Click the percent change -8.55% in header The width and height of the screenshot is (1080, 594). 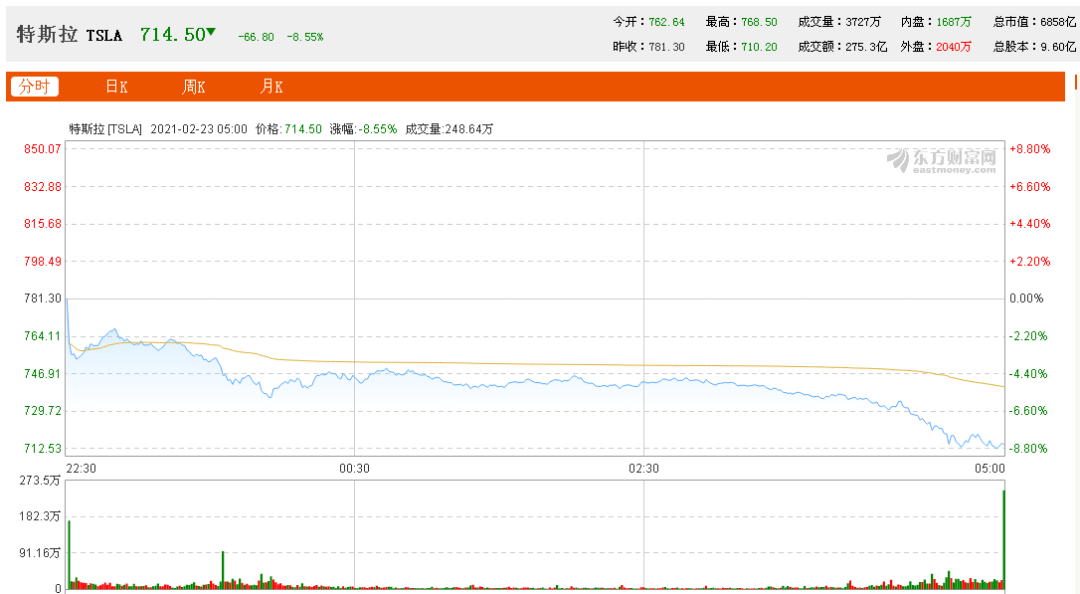coord(305,37)
